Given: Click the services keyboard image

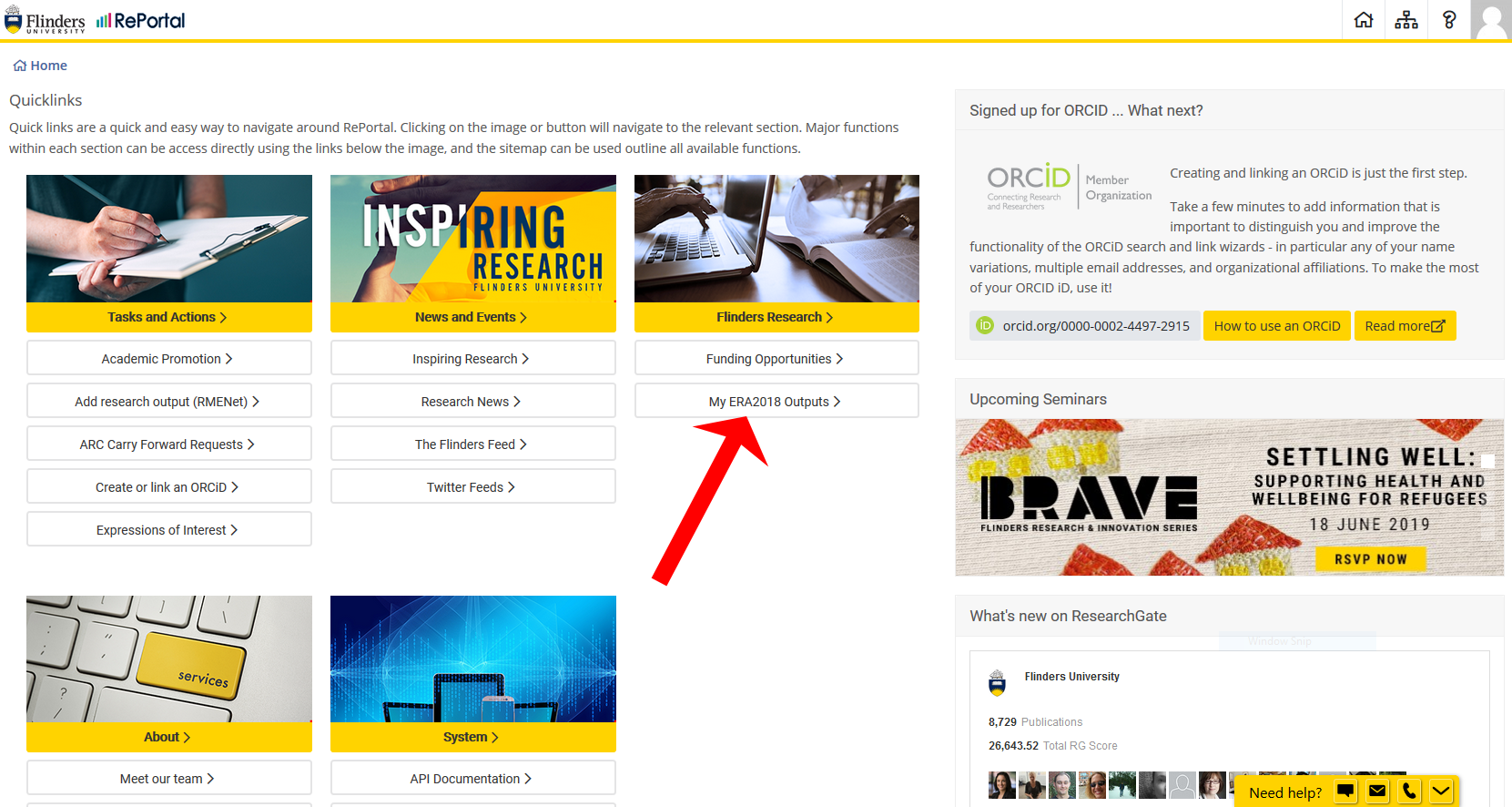Looking at the screenshot, I should coord(168,659).
